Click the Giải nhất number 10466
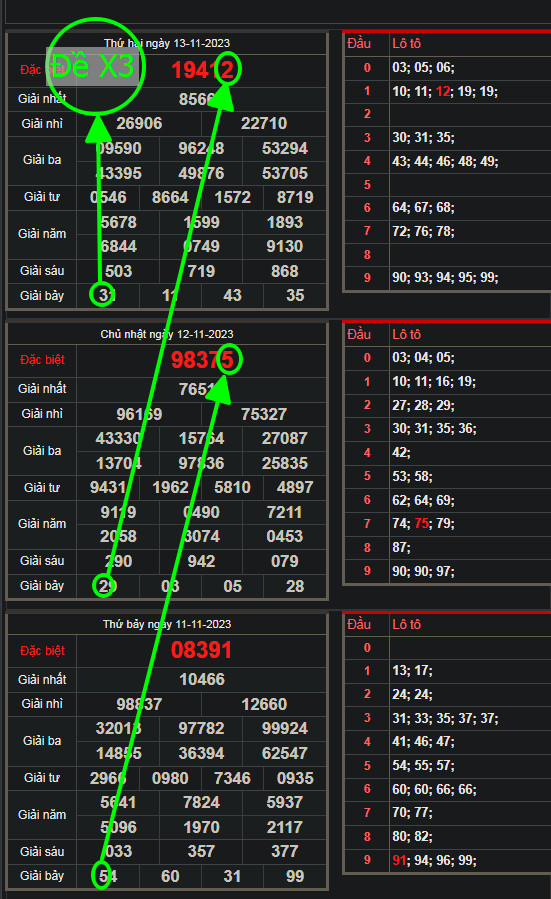The width and height of the screenshot is (551, 899). coord(202,679)
